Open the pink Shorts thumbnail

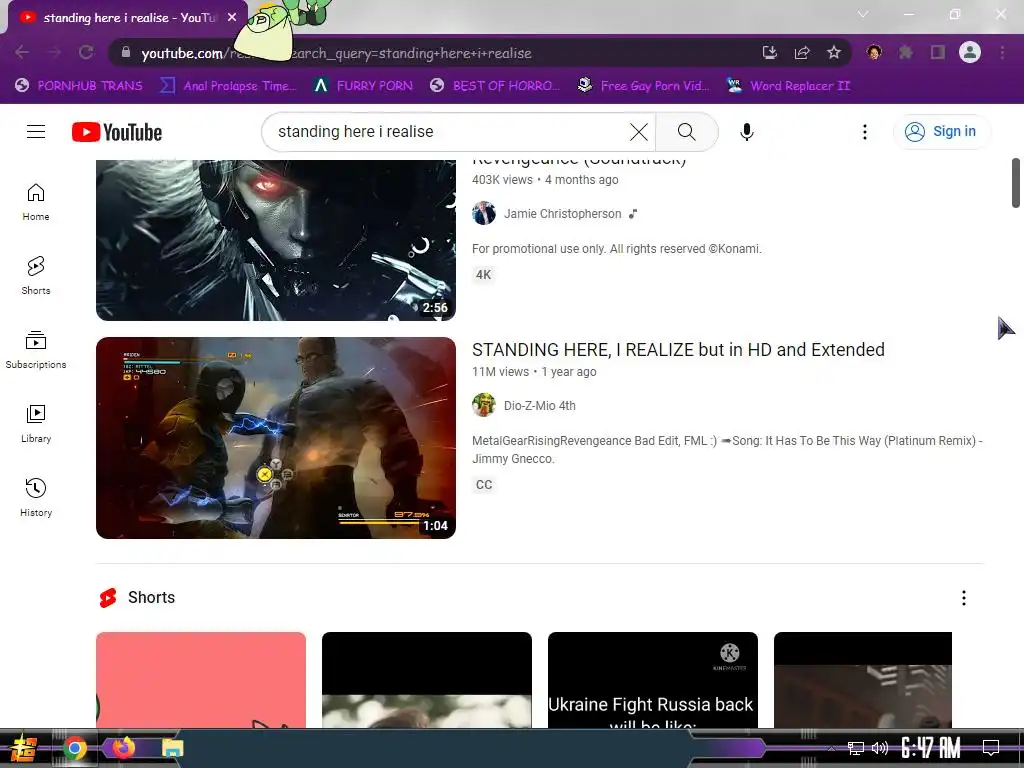(200, 679)
